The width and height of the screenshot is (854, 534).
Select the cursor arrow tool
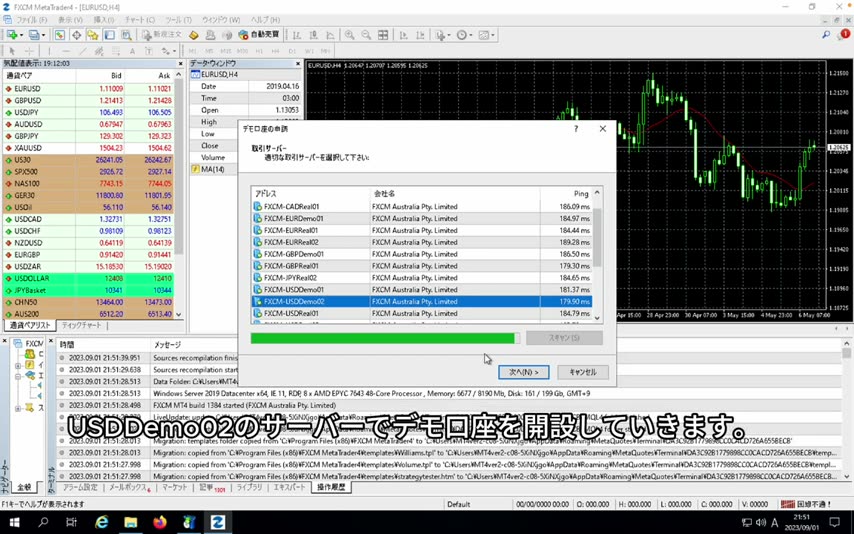tap(12, 51)
